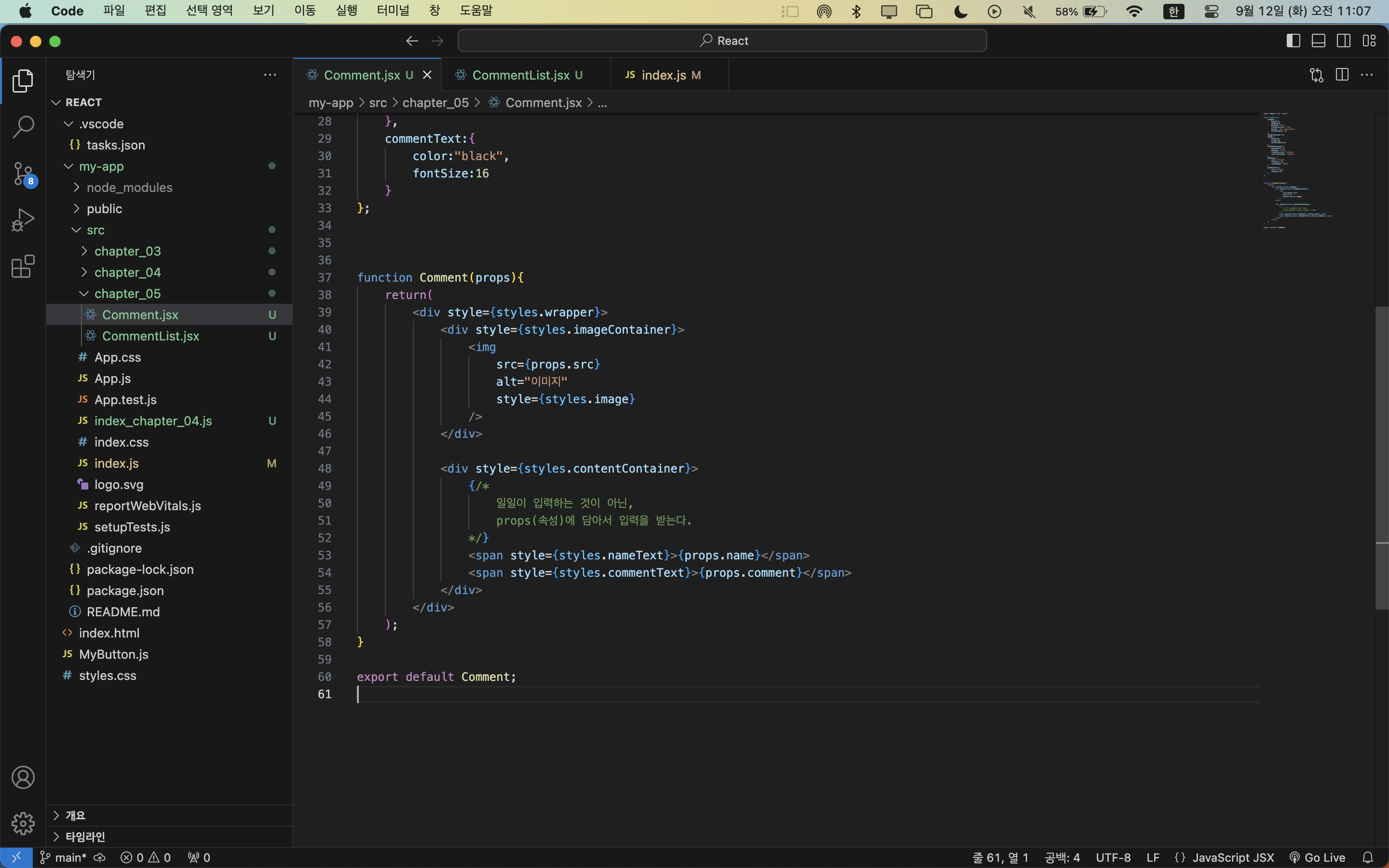Click JavaScript JSX language mode button
The height and width of the screenshot is (868, 1389).
[1232, 858]
